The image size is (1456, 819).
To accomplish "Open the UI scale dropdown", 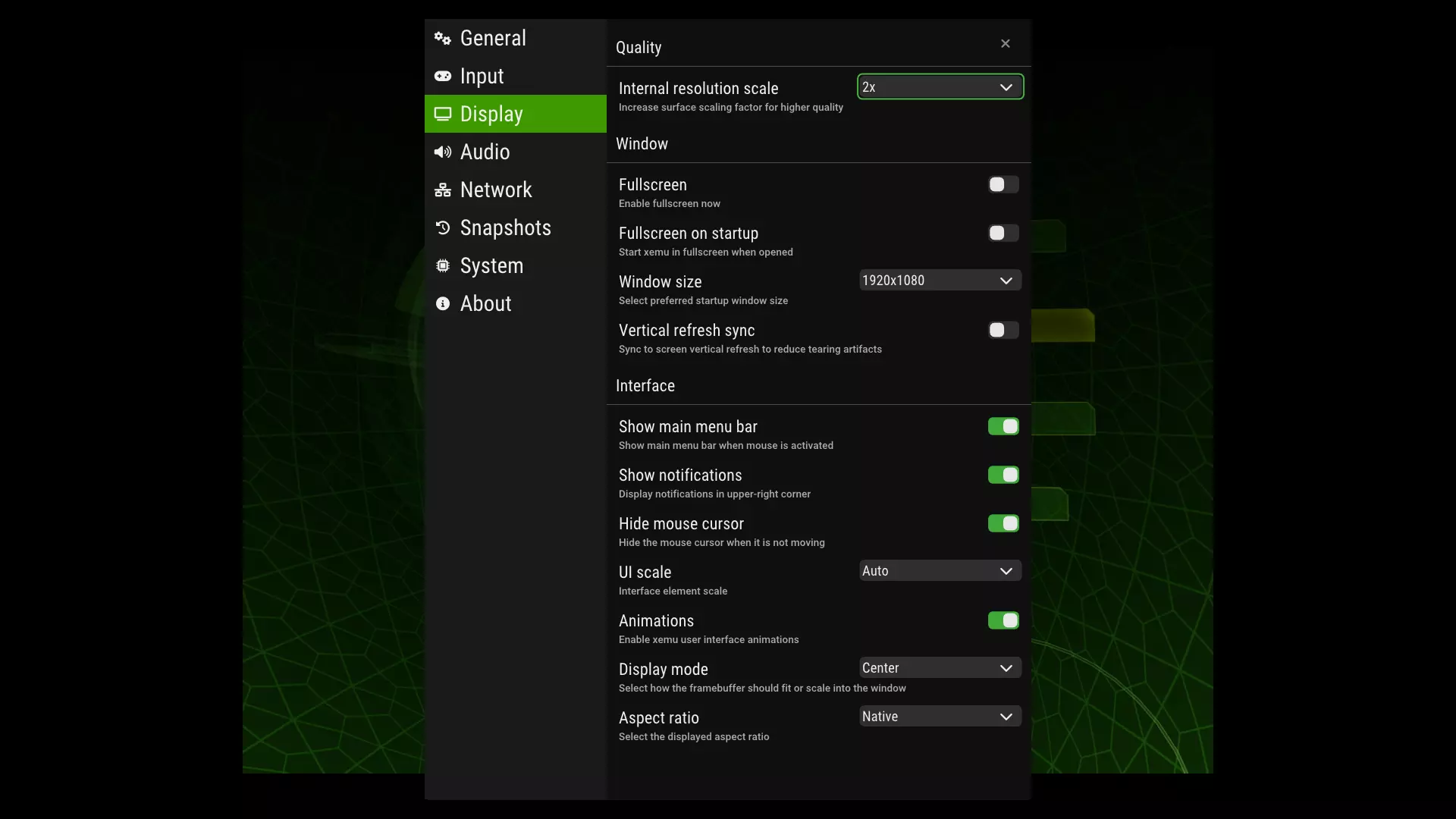I will pos(940,571).
